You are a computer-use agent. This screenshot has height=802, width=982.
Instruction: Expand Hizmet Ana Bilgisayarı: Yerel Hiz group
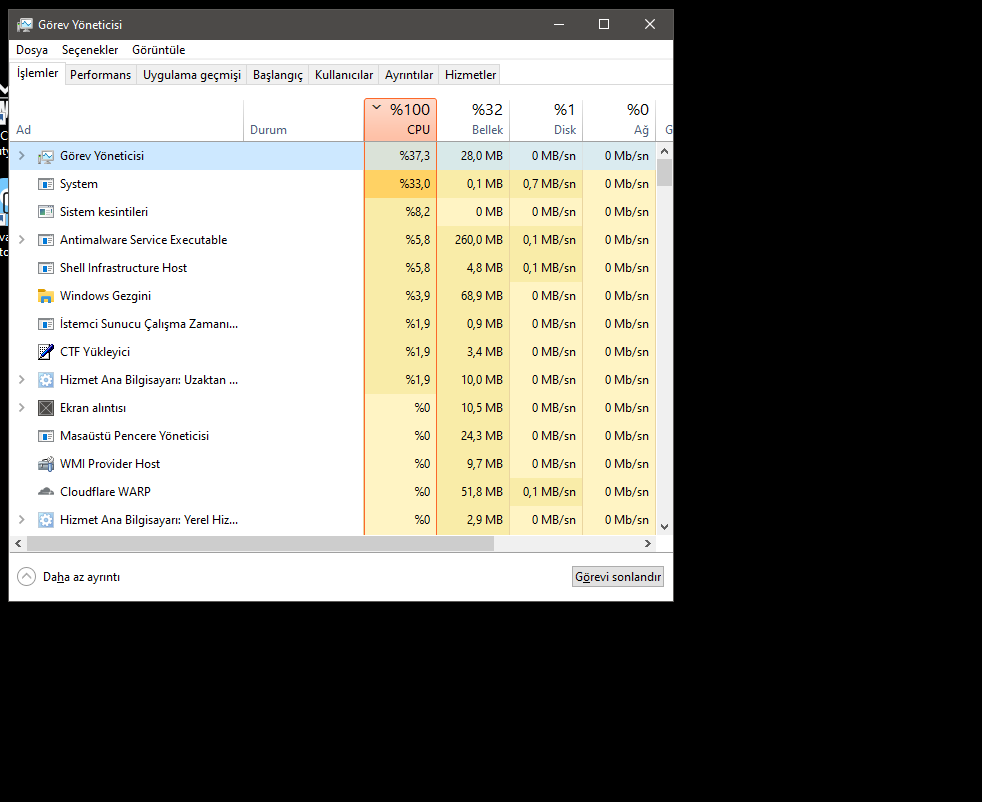tap(22, 519)
